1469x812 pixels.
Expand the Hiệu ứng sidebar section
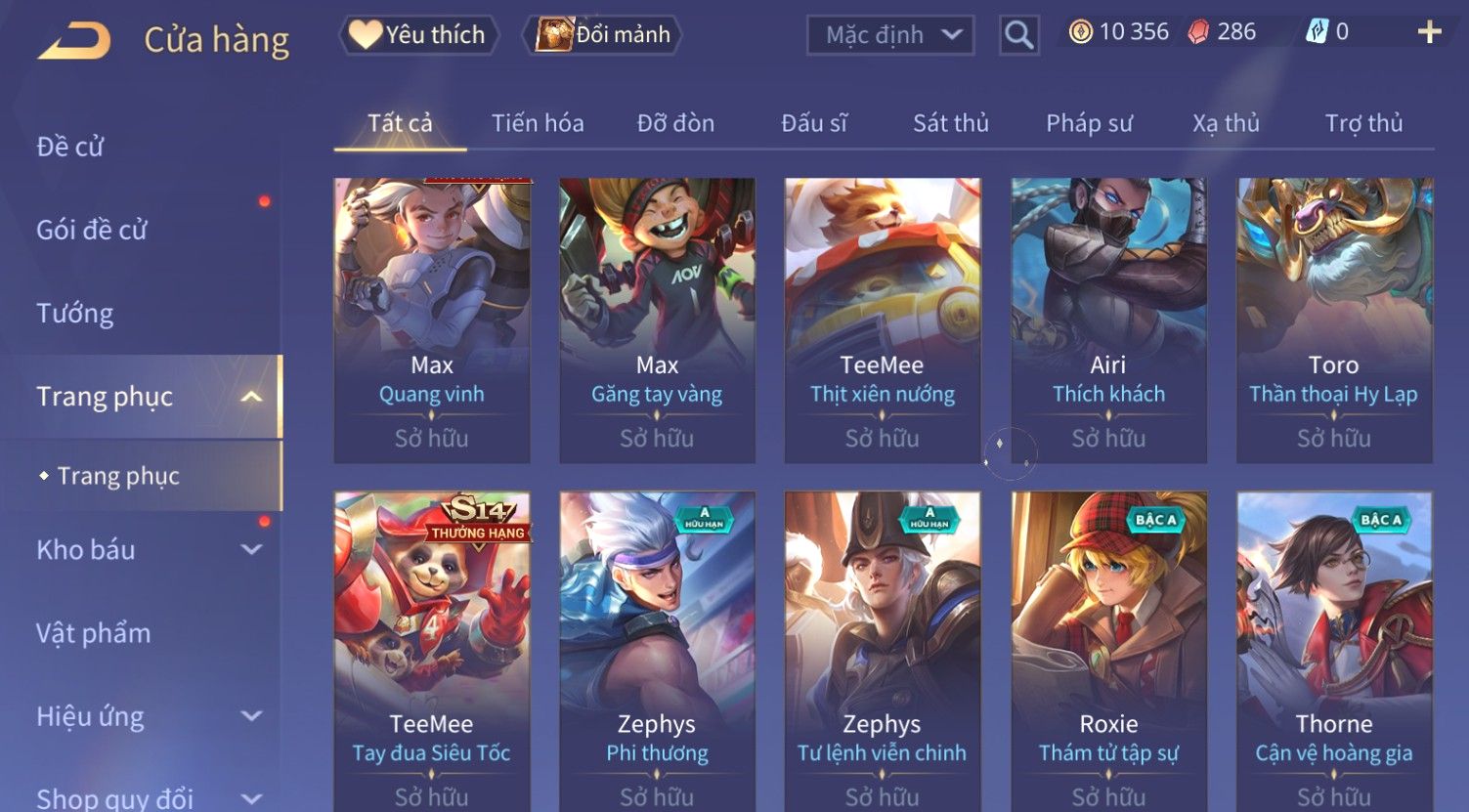[251, 715]
